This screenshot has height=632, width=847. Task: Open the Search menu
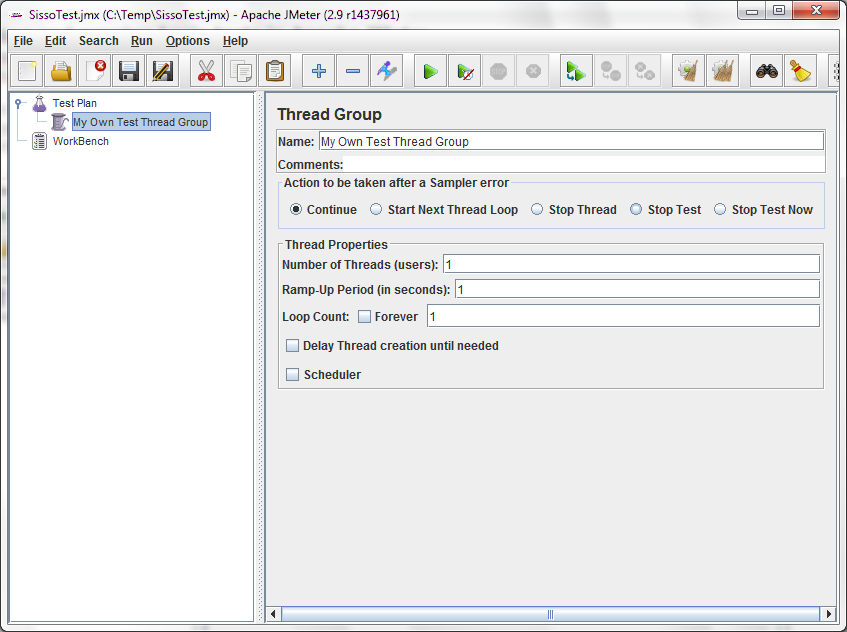pos(98,41)
